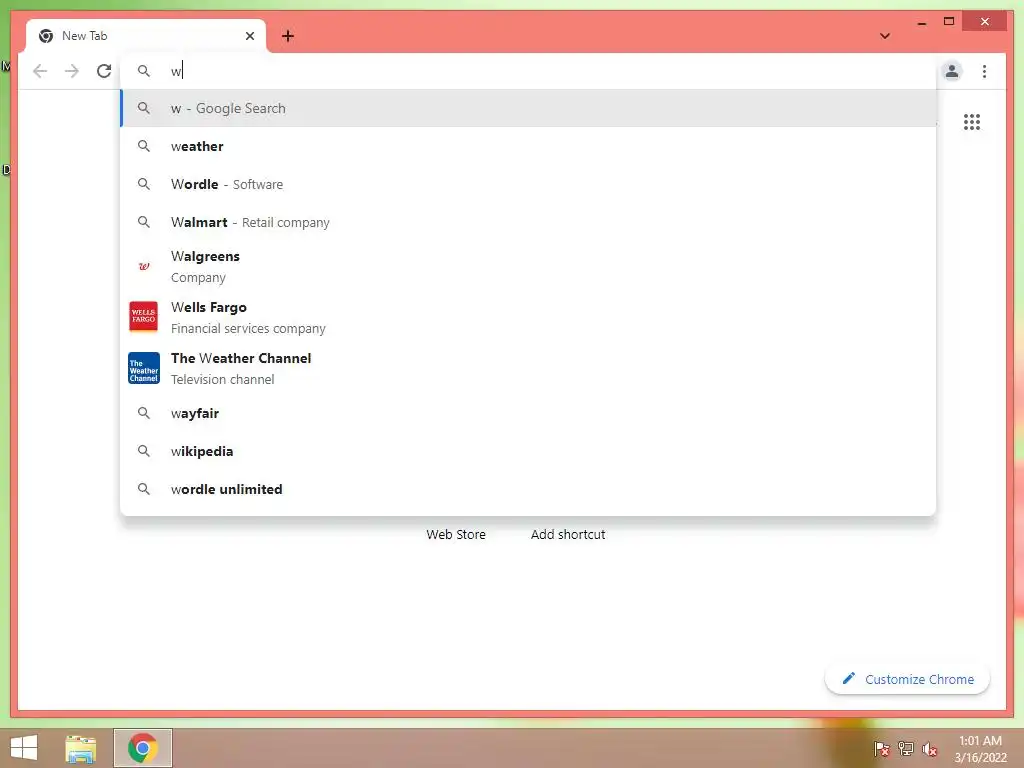The width and height of the screenshot is (1024, 768).
Task: Click the Chrome taskbar icon
Action: tap(142, 748)
